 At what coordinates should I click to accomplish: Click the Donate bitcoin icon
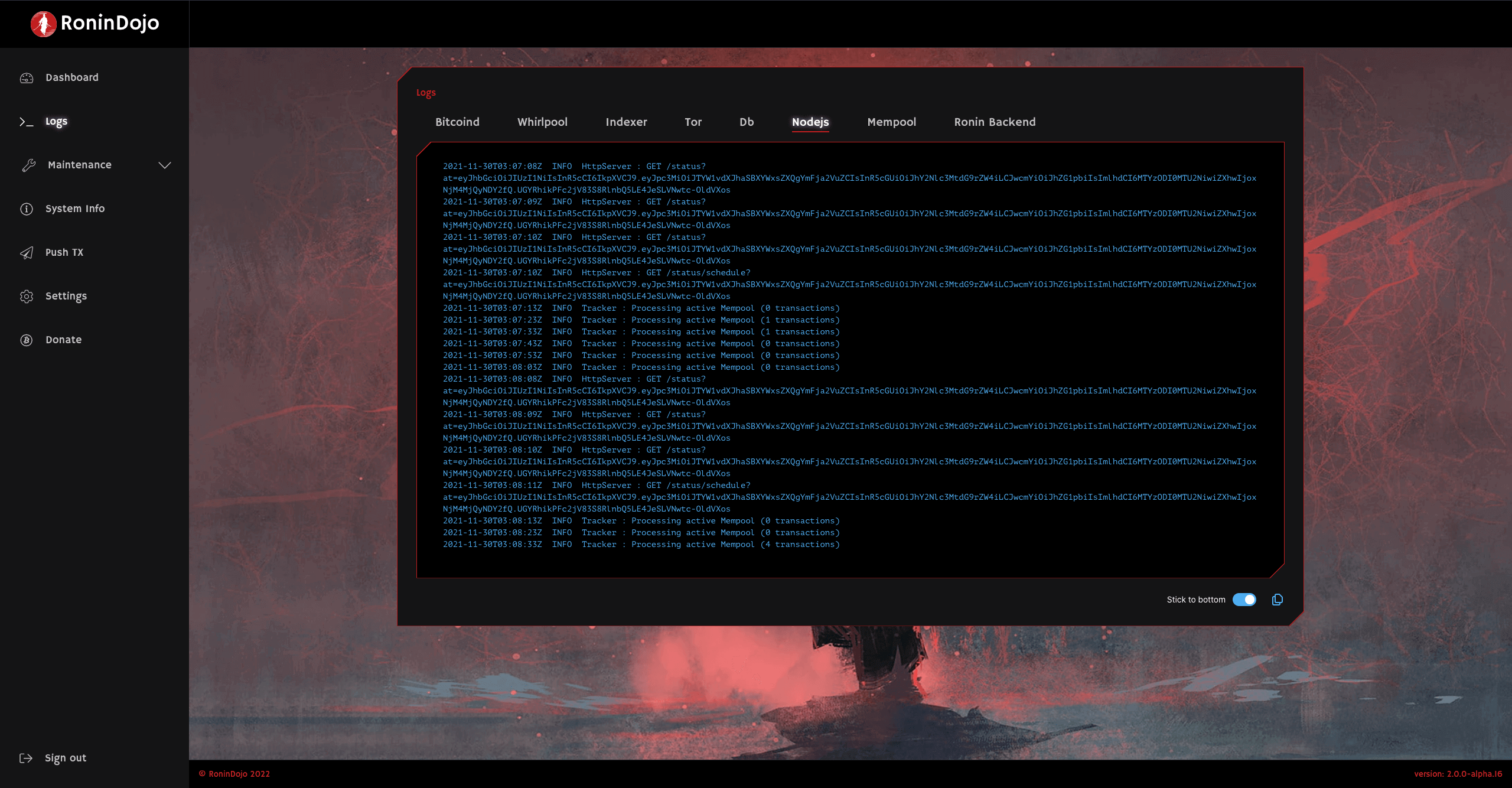tap(27, 340)
